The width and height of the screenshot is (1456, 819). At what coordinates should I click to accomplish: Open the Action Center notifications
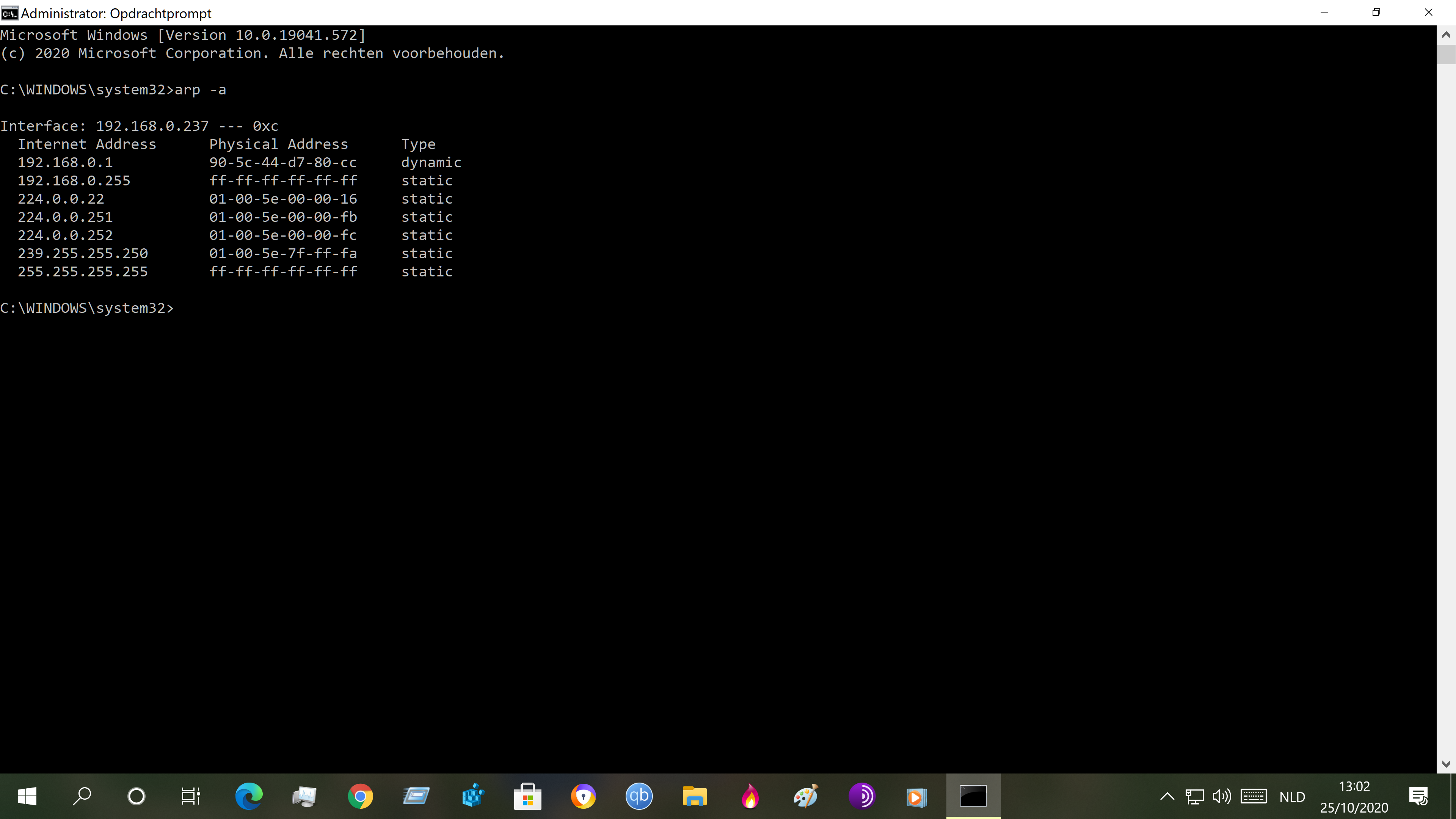point(1419,796)
